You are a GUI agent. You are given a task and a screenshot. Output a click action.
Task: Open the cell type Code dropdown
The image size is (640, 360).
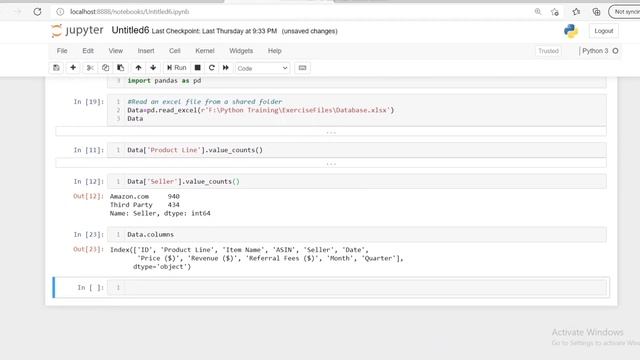coord(262,68)
